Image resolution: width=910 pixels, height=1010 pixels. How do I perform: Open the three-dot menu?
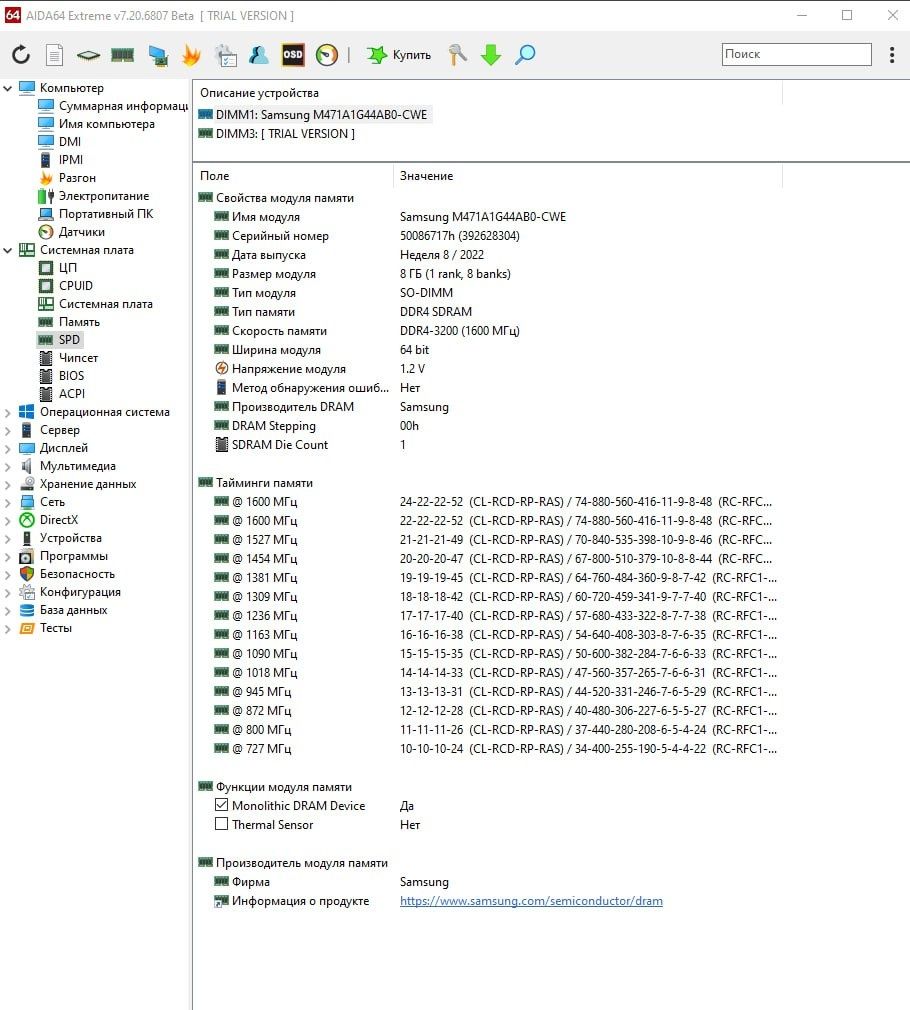pos(892,55)
